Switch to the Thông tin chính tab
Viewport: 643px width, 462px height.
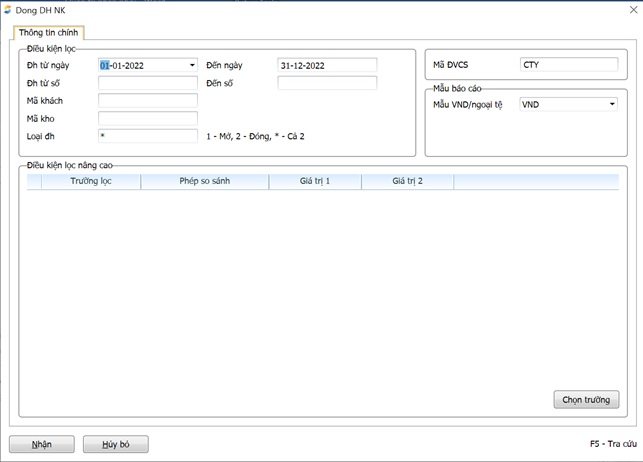point(48,33)
